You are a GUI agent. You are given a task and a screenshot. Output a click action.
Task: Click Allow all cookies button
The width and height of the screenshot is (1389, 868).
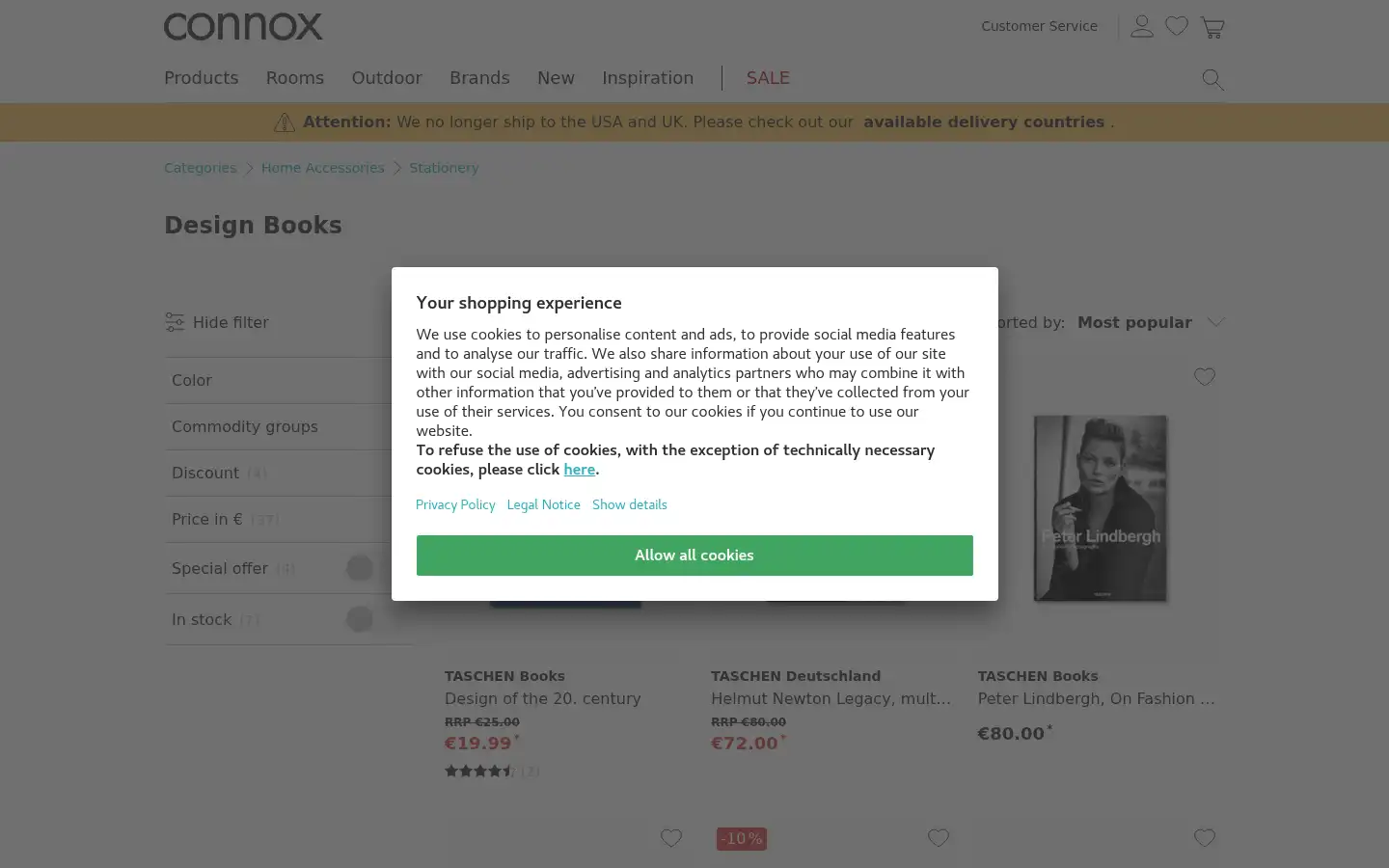pos(694,556)
